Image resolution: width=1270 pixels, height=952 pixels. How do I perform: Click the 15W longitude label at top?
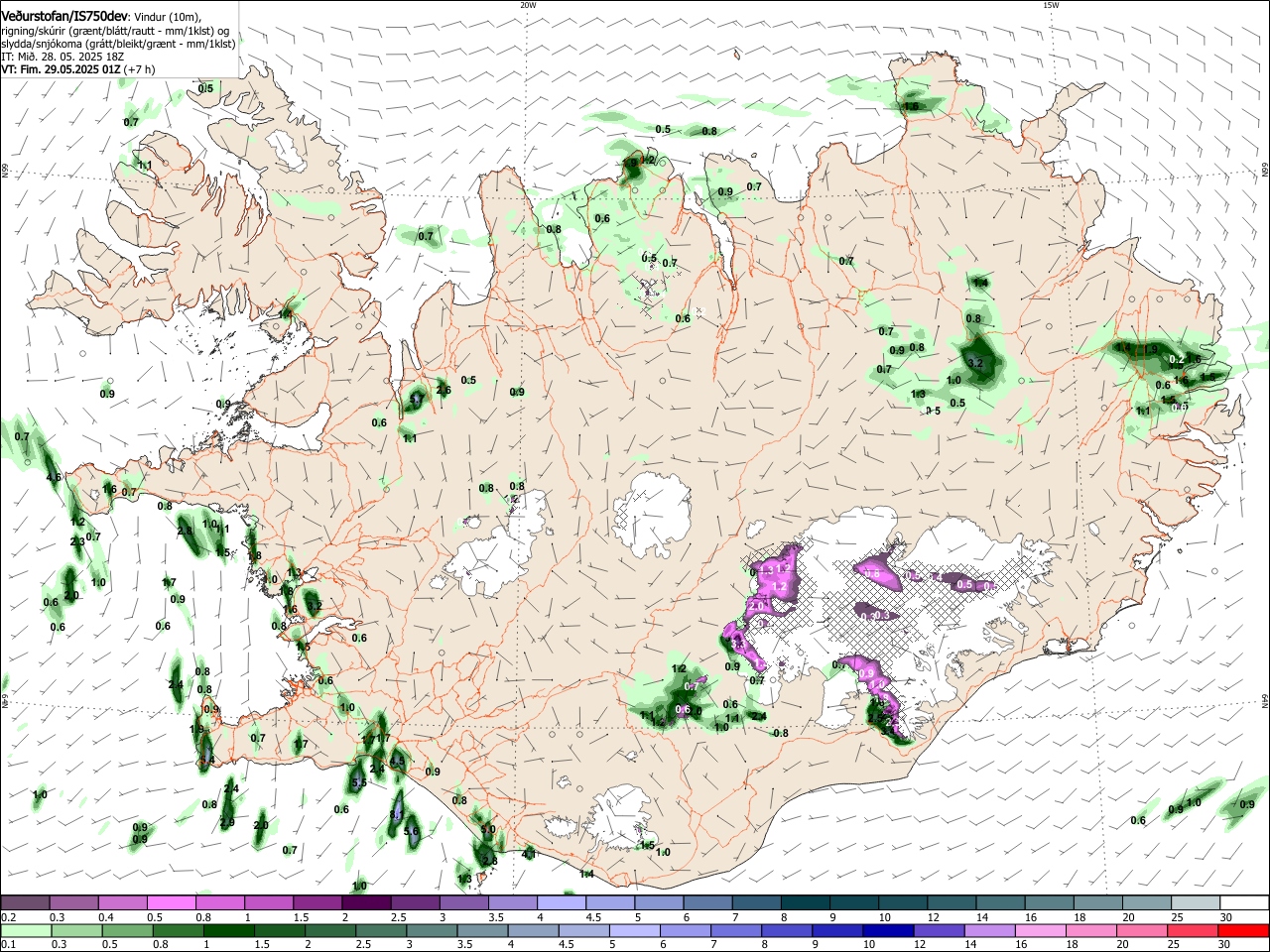pyautogui.click(x=1050, y=5)
